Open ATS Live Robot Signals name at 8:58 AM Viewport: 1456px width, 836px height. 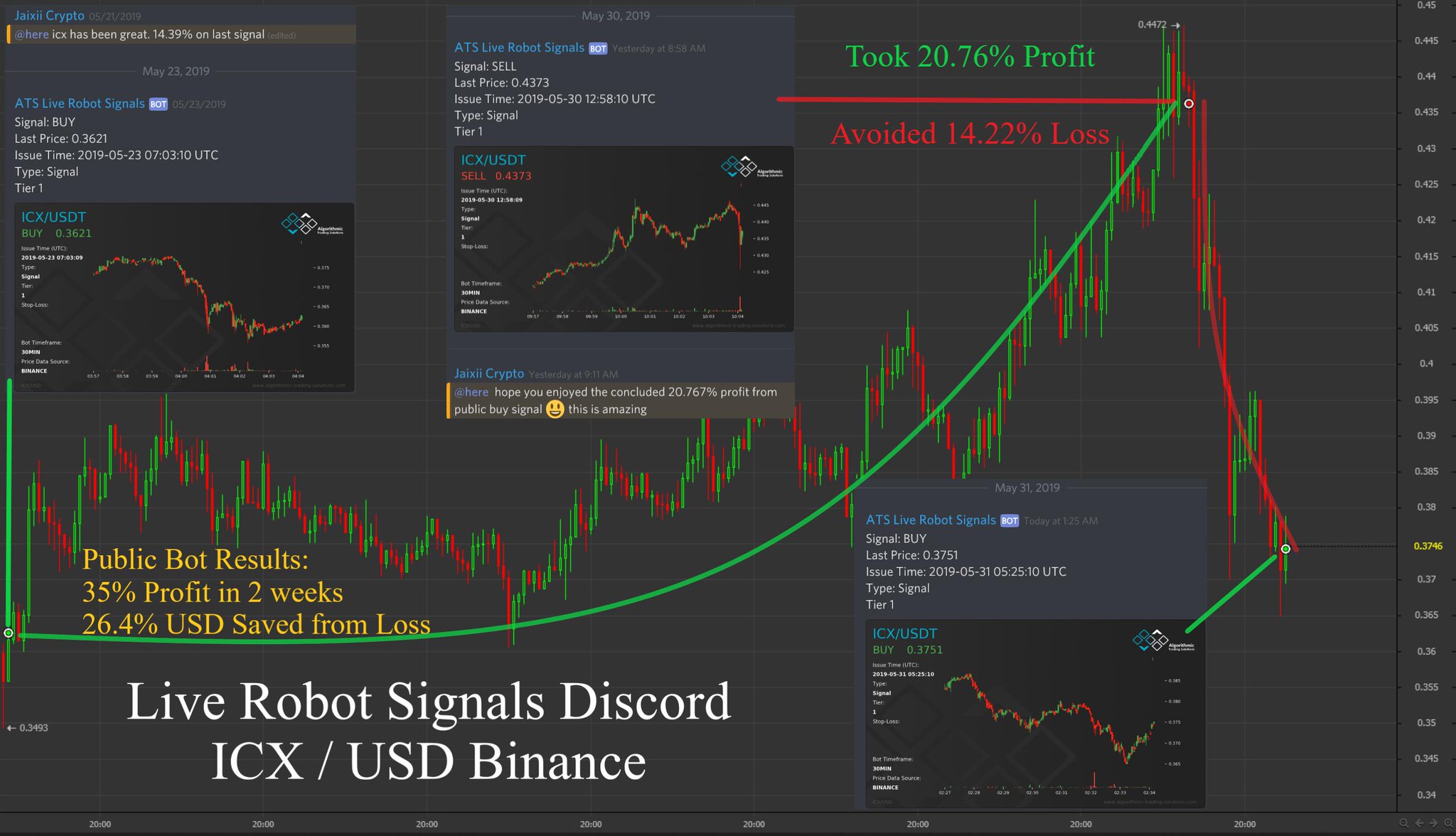click(519, 48)
